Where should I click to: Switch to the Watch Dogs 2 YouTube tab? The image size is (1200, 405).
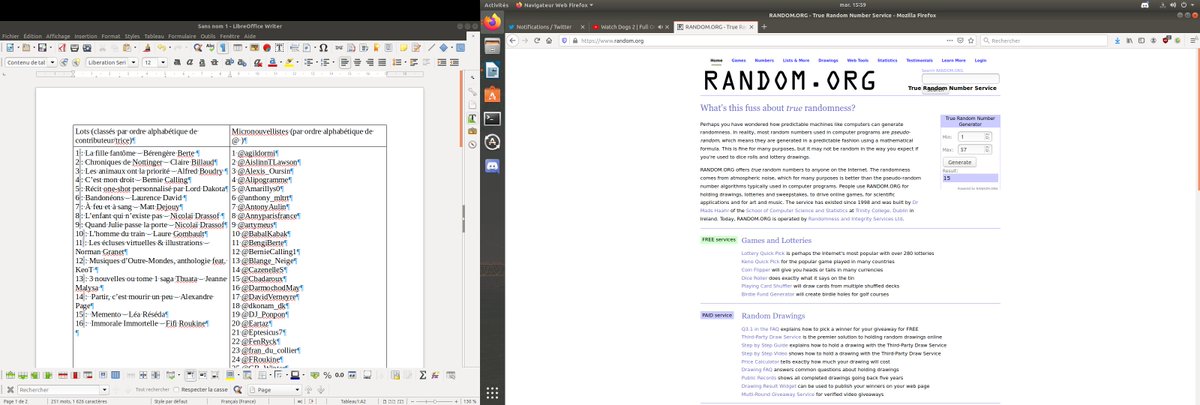coord(630,25)
